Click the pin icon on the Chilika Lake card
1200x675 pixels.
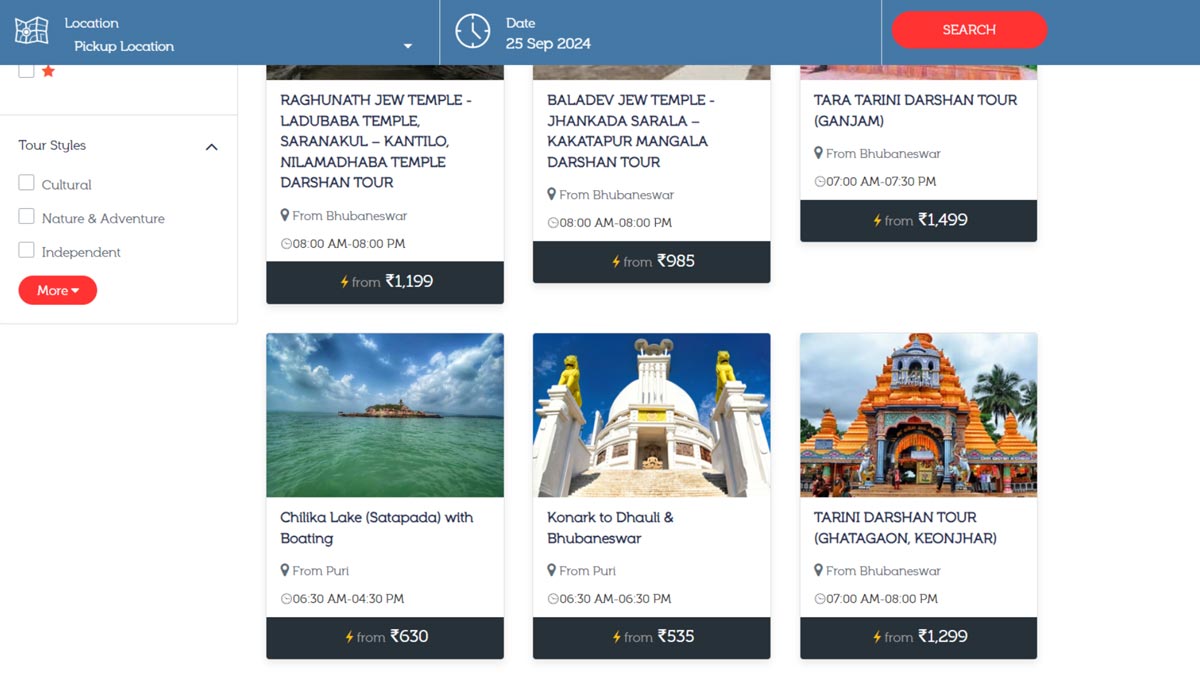click(x=286, y=570)
